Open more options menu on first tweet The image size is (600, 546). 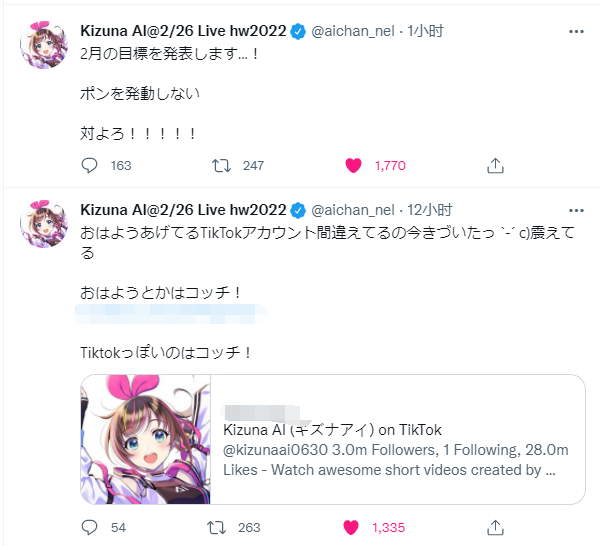click(x=576, y=31)
